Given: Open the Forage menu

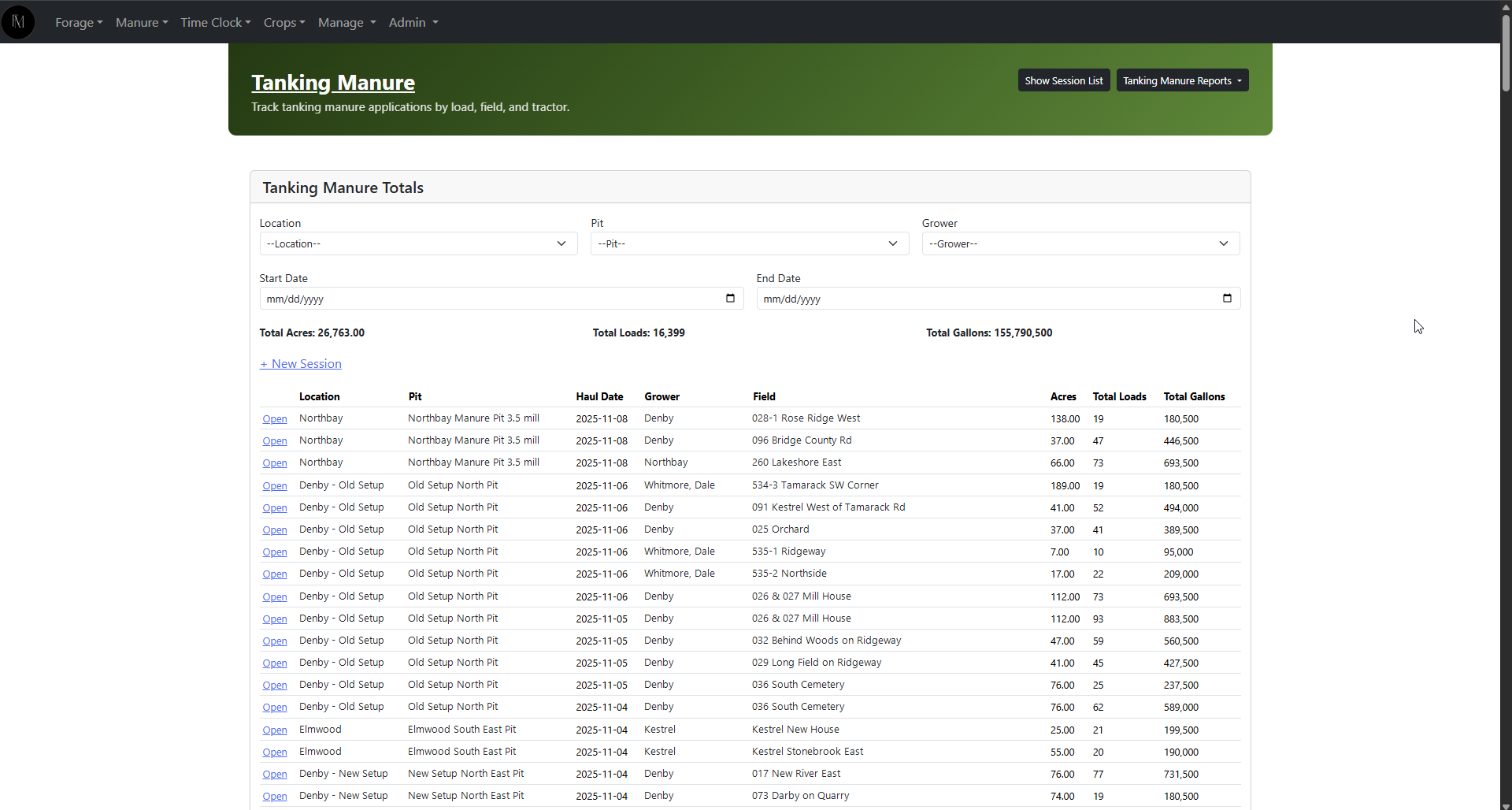Looking at the screenshot, I should pos(79,22).
